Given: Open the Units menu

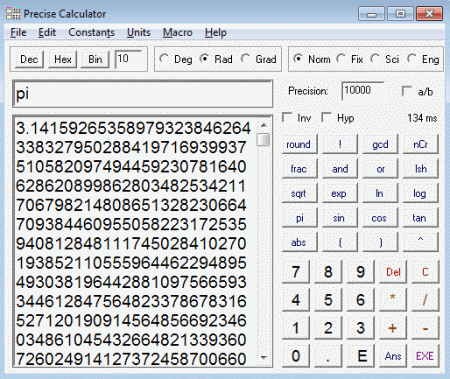Looking at the screenshot, I should pyautogui.click(x=139, y=33).
